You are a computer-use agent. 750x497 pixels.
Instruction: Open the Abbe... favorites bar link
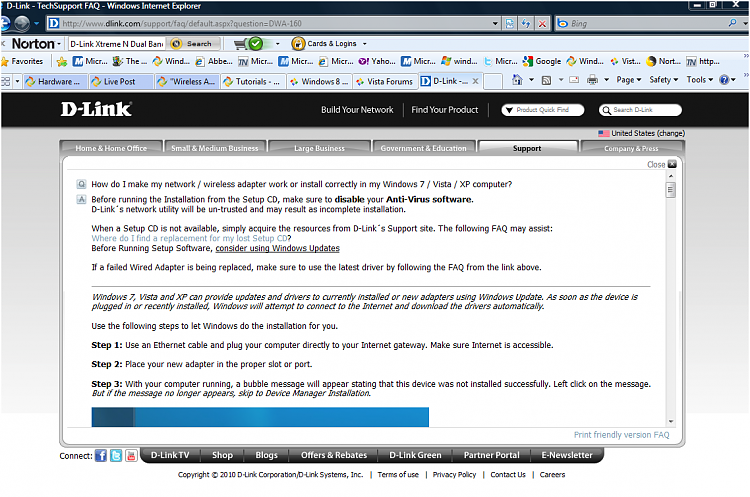214,61
